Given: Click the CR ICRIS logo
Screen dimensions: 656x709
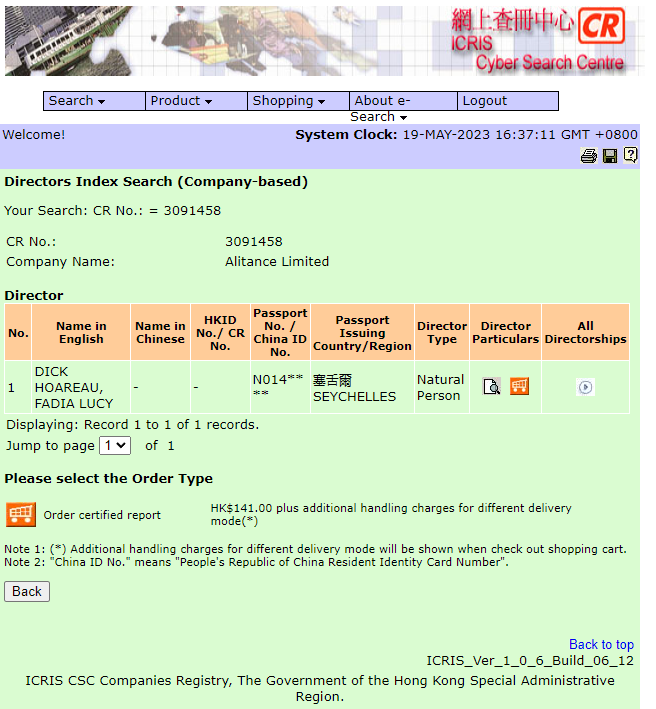Looking at the screenshot, I should 601,26.
